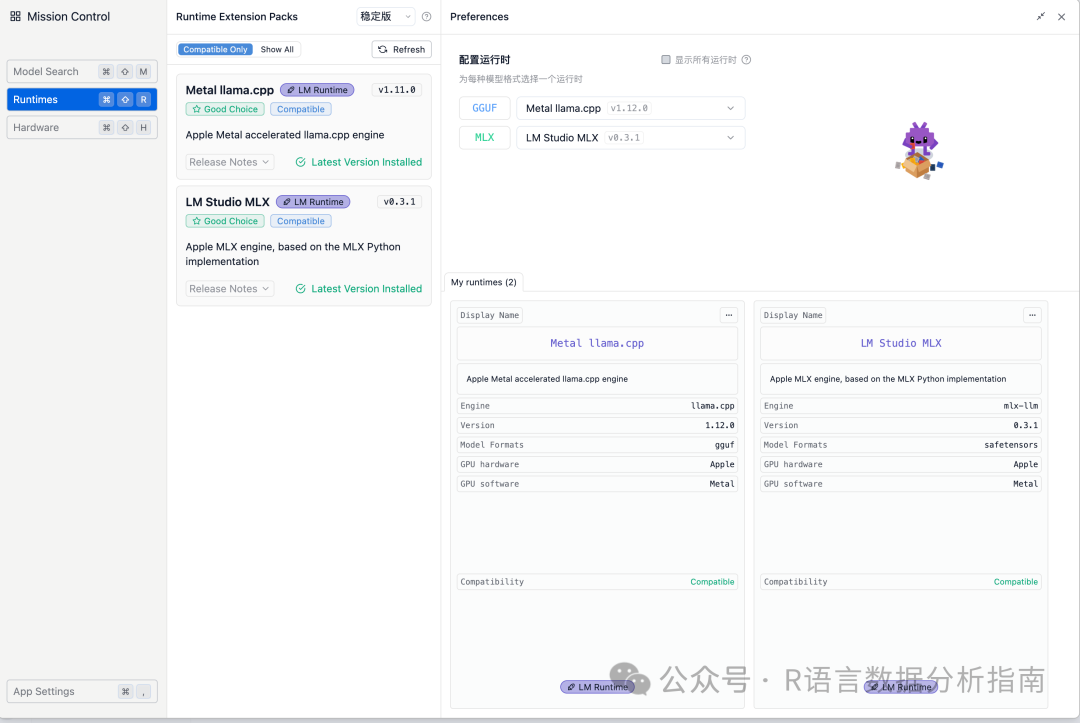This screenshot has height=723, width=1080.
Task: Open more options for Metal llama.cpp runtime card
Action: coord(729,315)
